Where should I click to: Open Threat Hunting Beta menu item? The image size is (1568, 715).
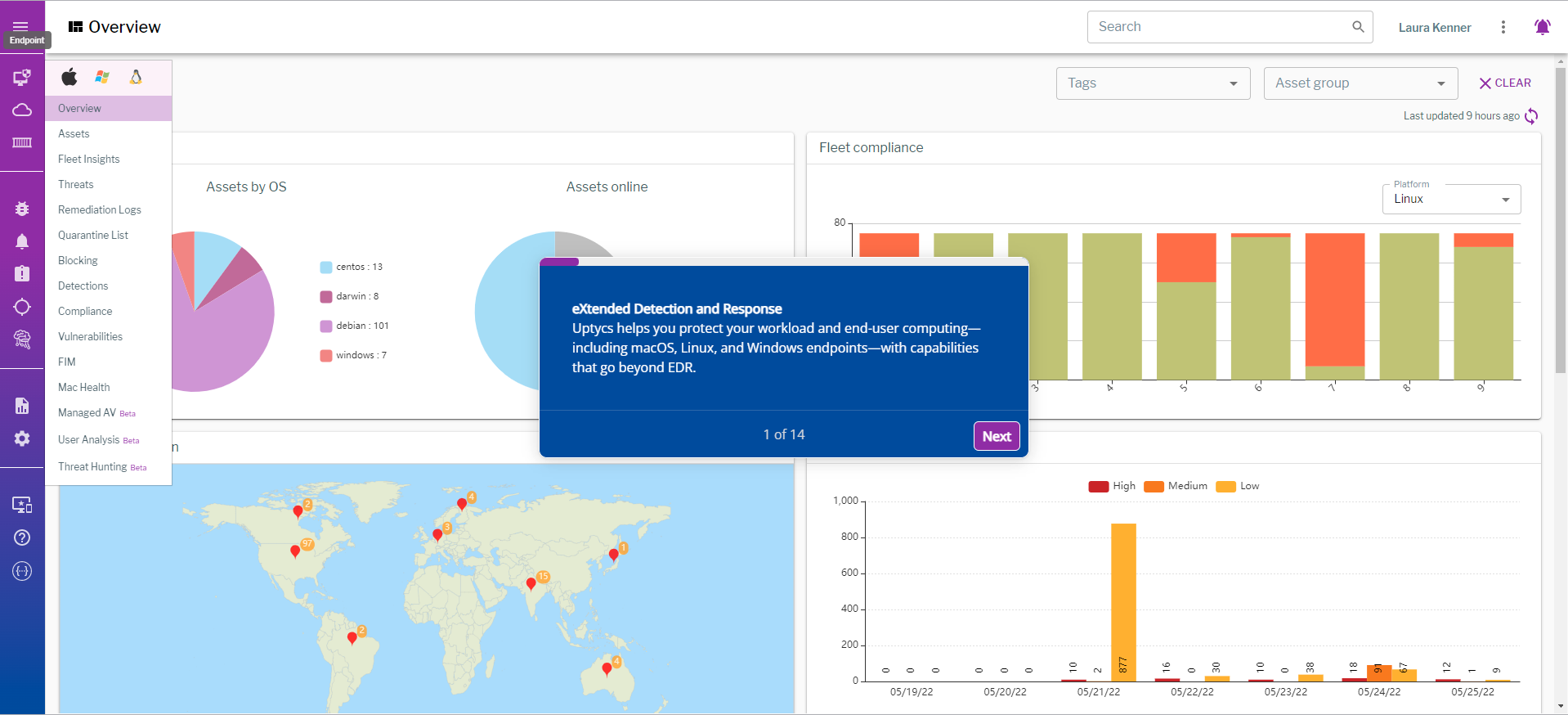(x=109, y=467)
